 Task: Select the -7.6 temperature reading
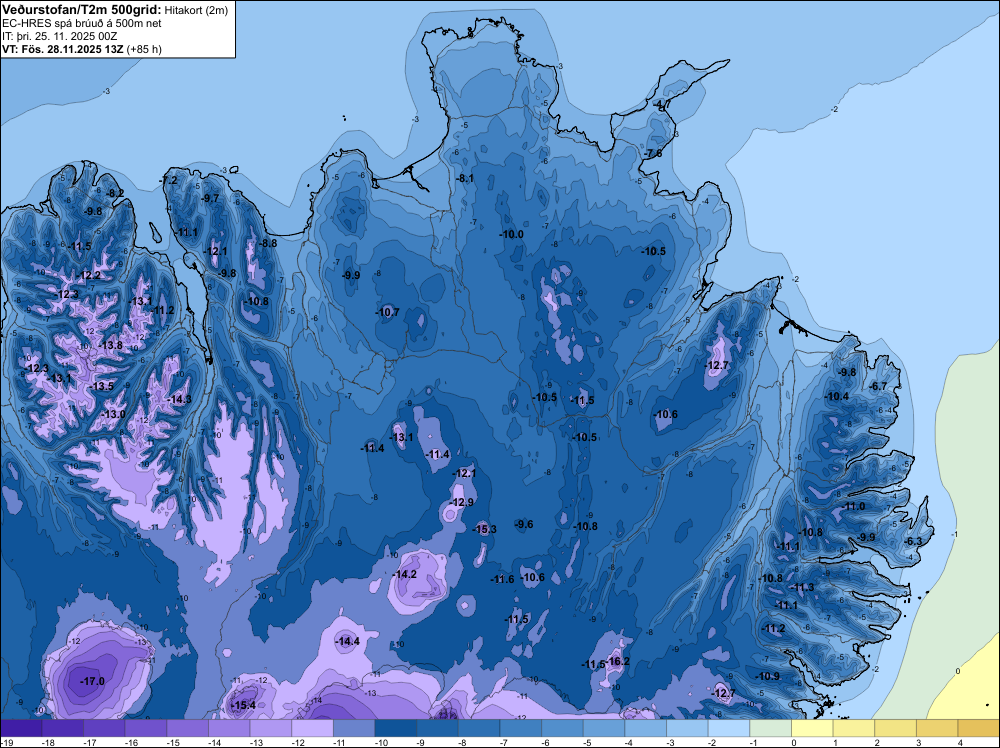click(654, 154)
